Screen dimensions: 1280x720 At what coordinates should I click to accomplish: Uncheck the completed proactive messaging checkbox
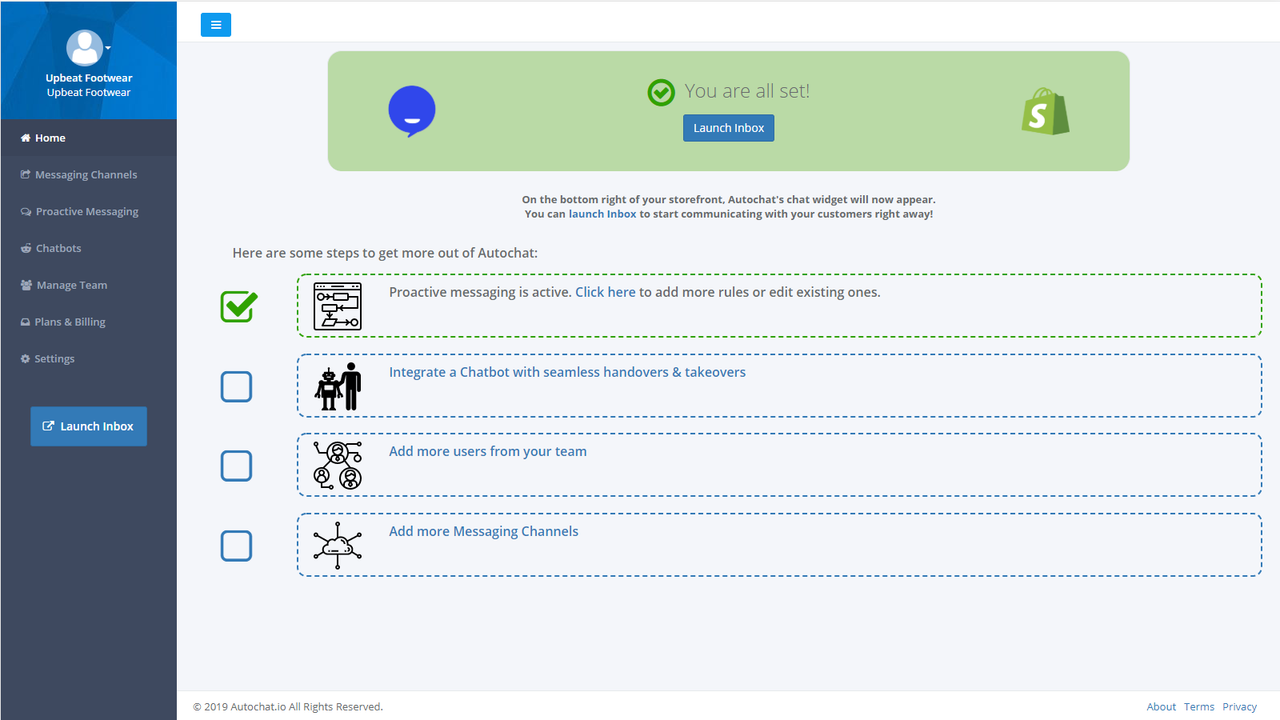click(x=237, y=306)
